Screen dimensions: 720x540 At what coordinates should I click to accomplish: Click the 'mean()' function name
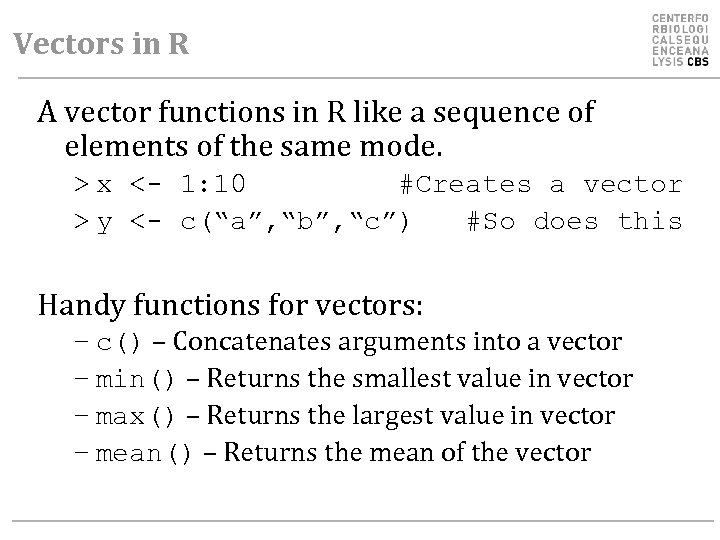[143, 453]
